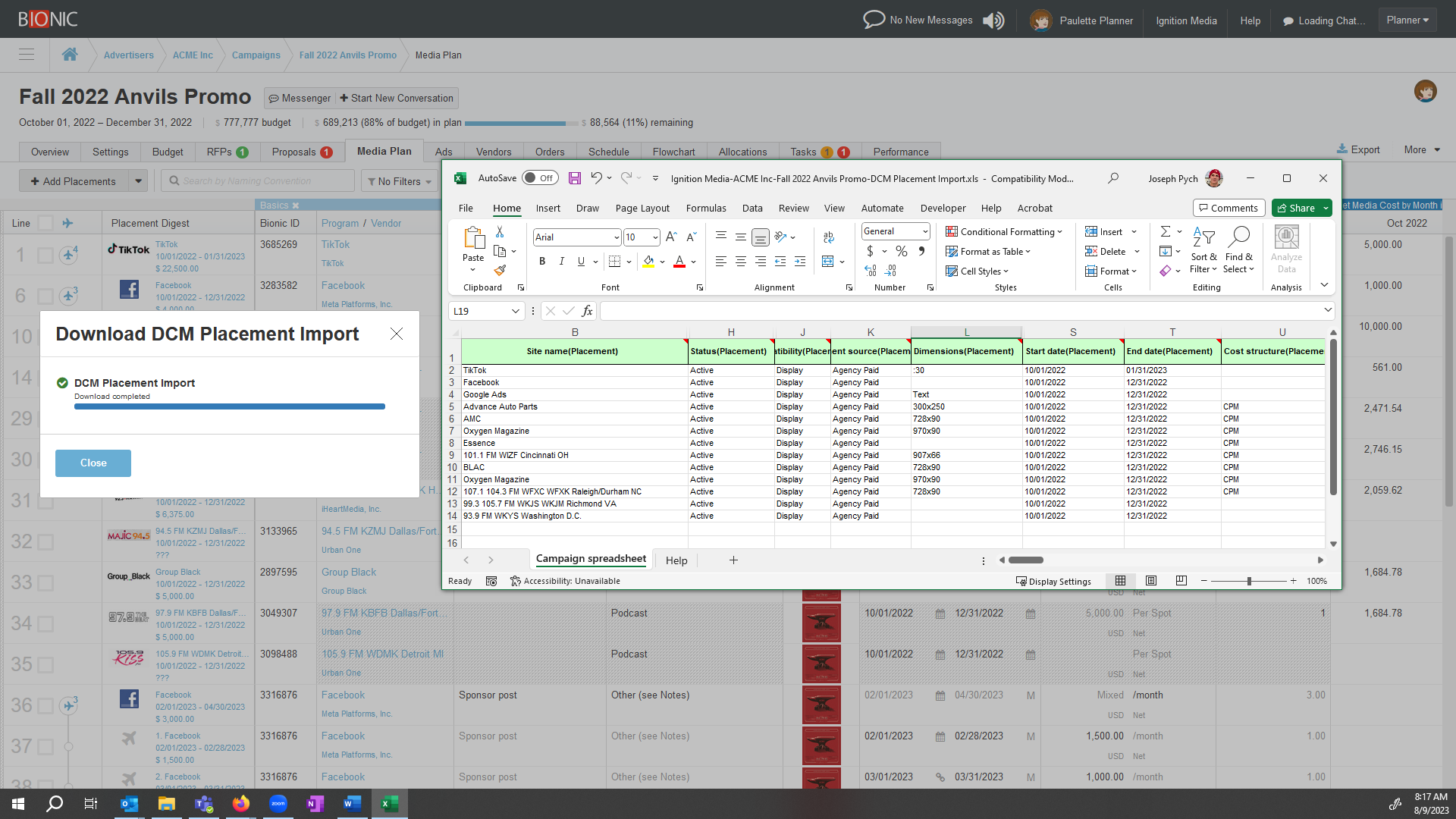Click the yellow fill color swatch
Image resolution: width=1456 pixels, height=819 pixels.
[648, 262]
